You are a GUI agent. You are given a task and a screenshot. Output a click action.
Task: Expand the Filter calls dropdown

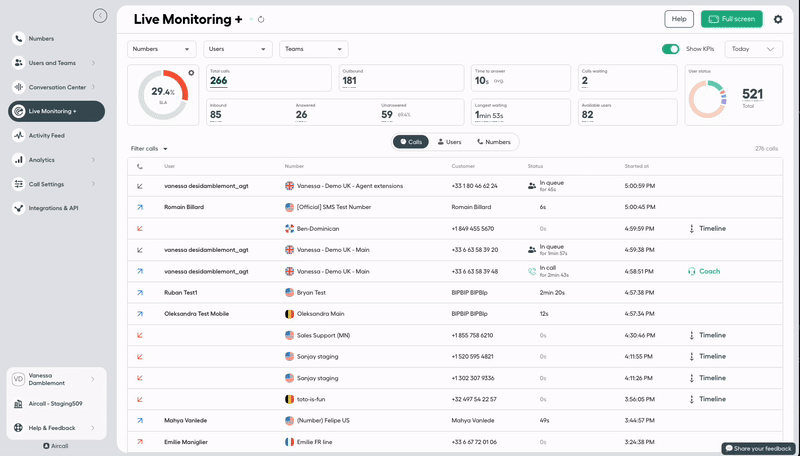[149, 149]
